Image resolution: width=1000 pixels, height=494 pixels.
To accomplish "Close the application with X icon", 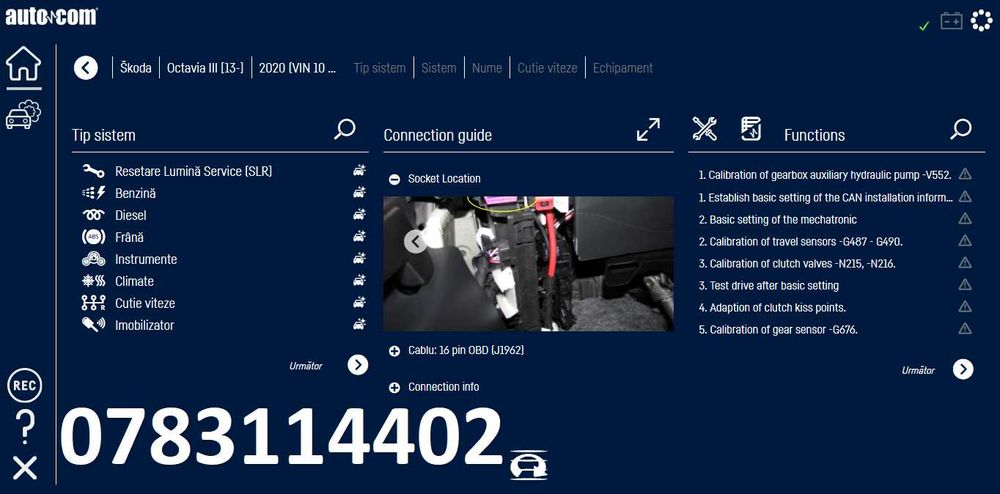I will click(25, 469).
